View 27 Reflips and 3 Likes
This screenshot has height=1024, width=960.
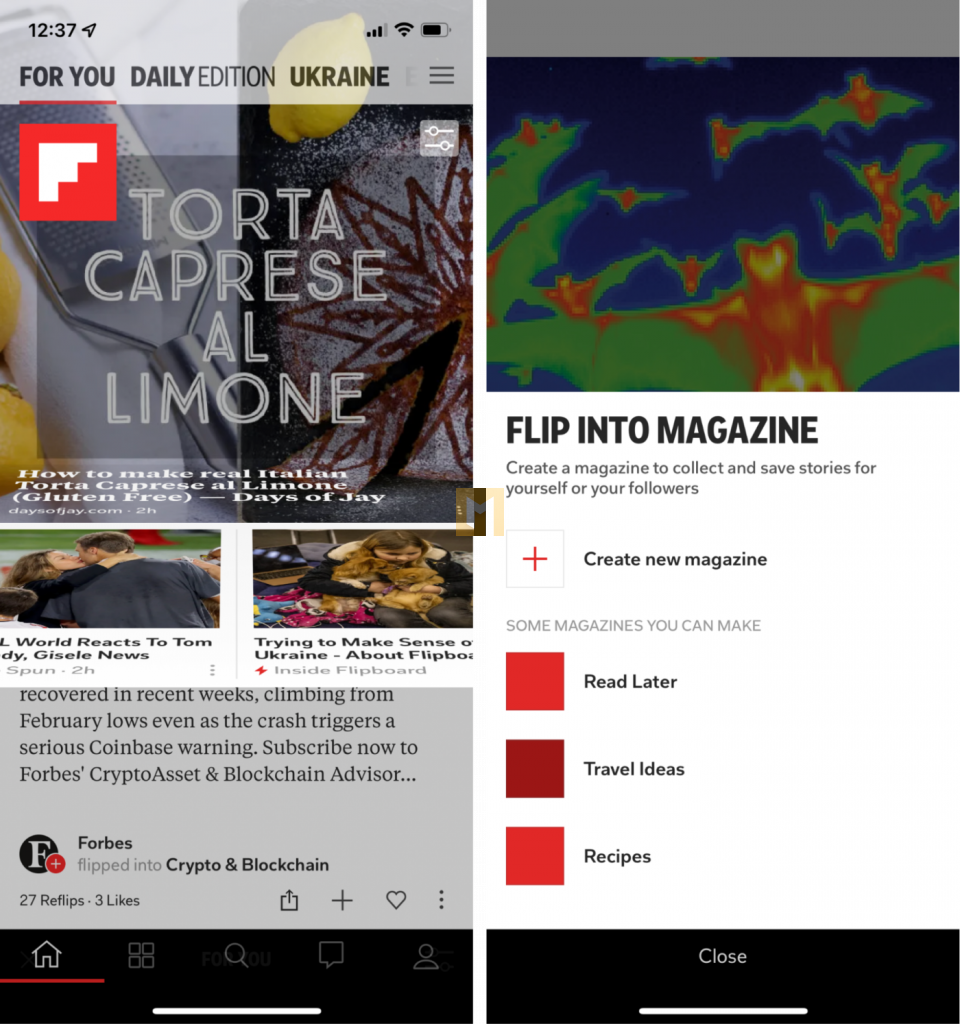tap(80, 901)
